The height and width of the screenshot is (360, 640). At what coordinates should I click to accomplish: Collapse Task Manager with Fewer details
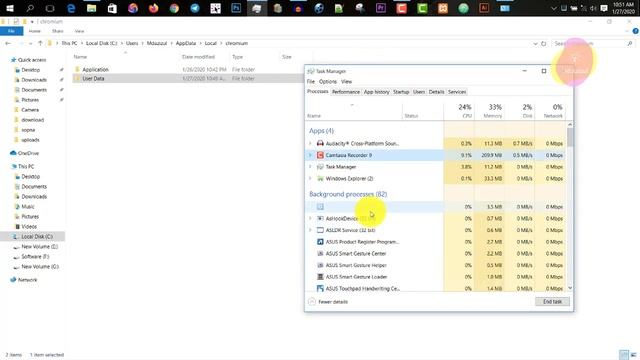328,302
